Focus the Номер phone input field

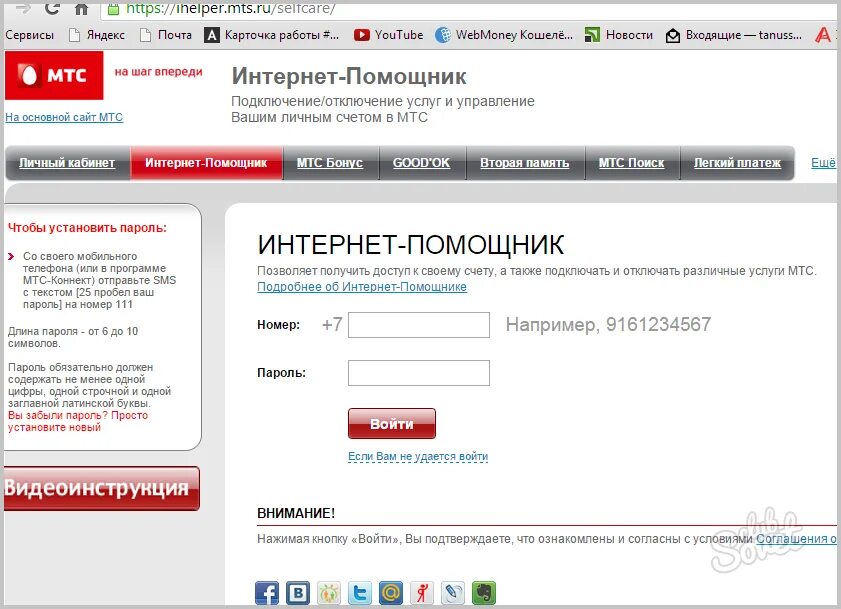tap(418, 325)
